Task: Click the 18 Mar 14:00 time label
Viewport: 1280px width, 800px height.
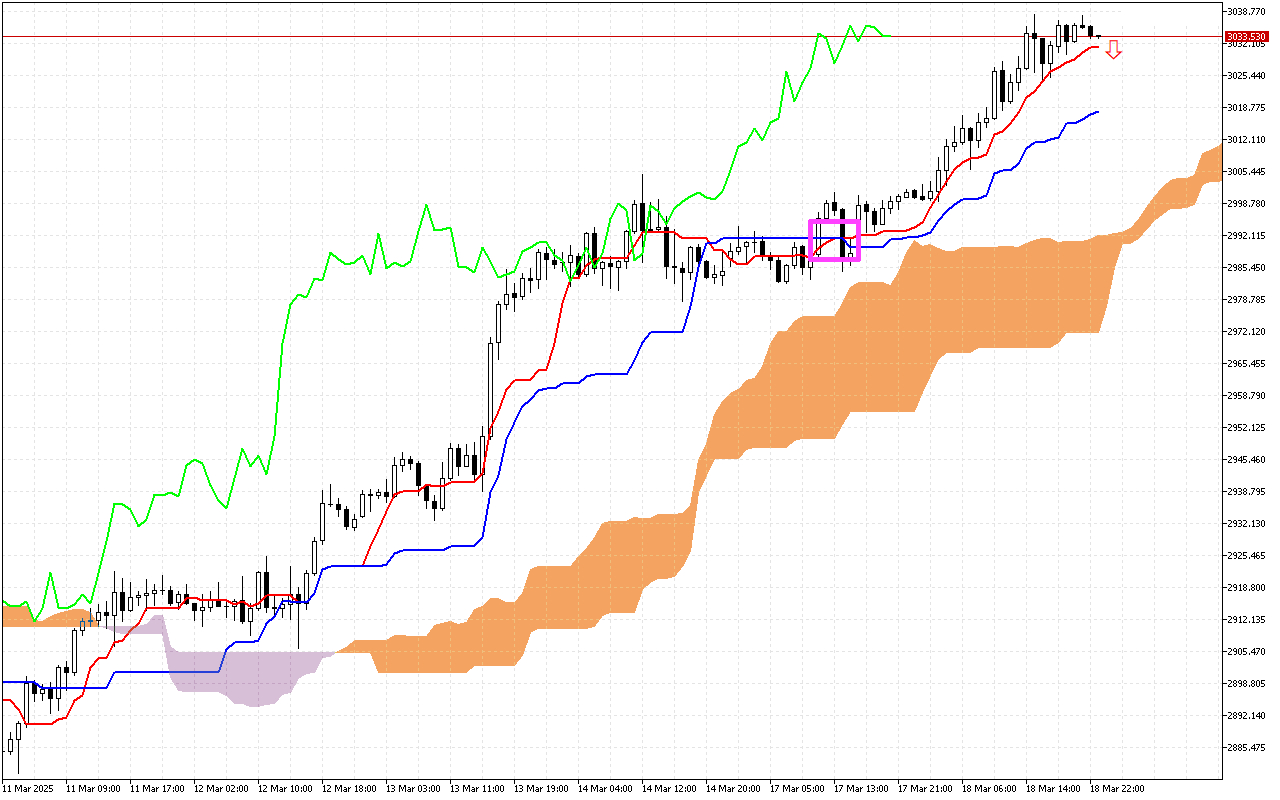Action: pos(1051,789)
